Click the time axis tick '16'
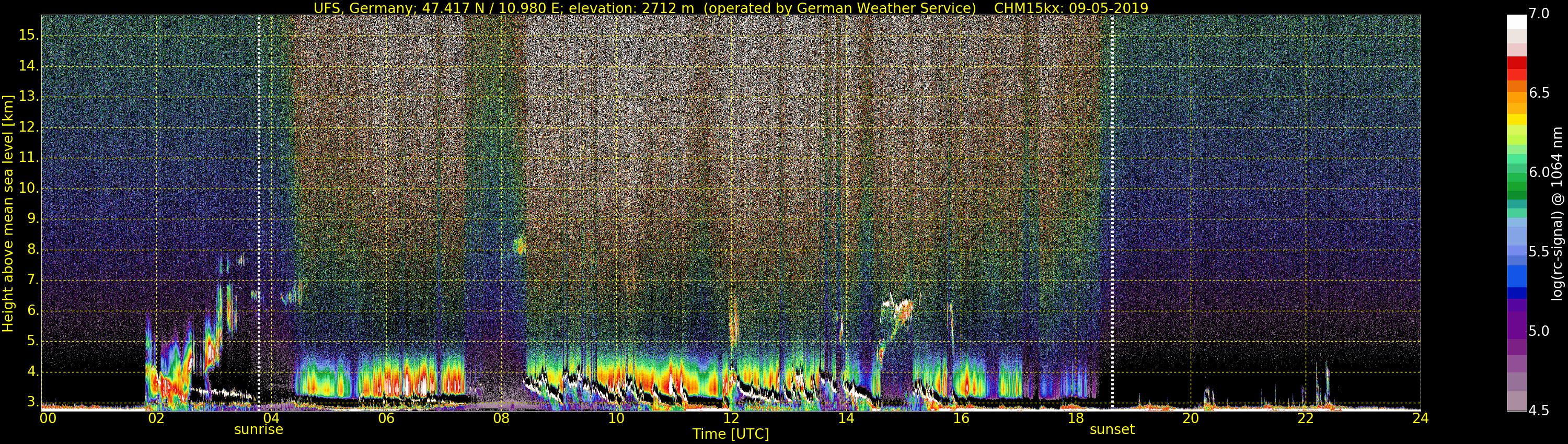This screenshot has height=444, width=1568. tap(961, 418)
